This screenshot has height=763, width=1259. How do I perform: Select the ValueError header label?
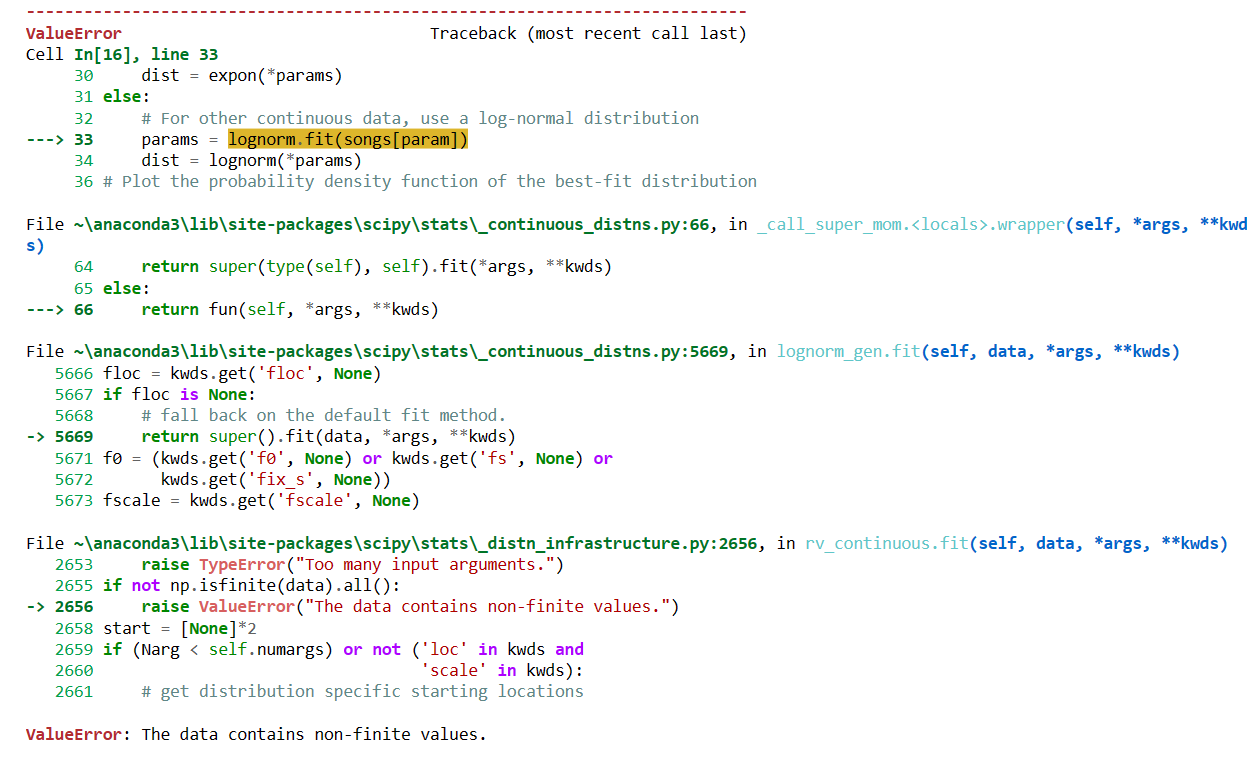70,33
